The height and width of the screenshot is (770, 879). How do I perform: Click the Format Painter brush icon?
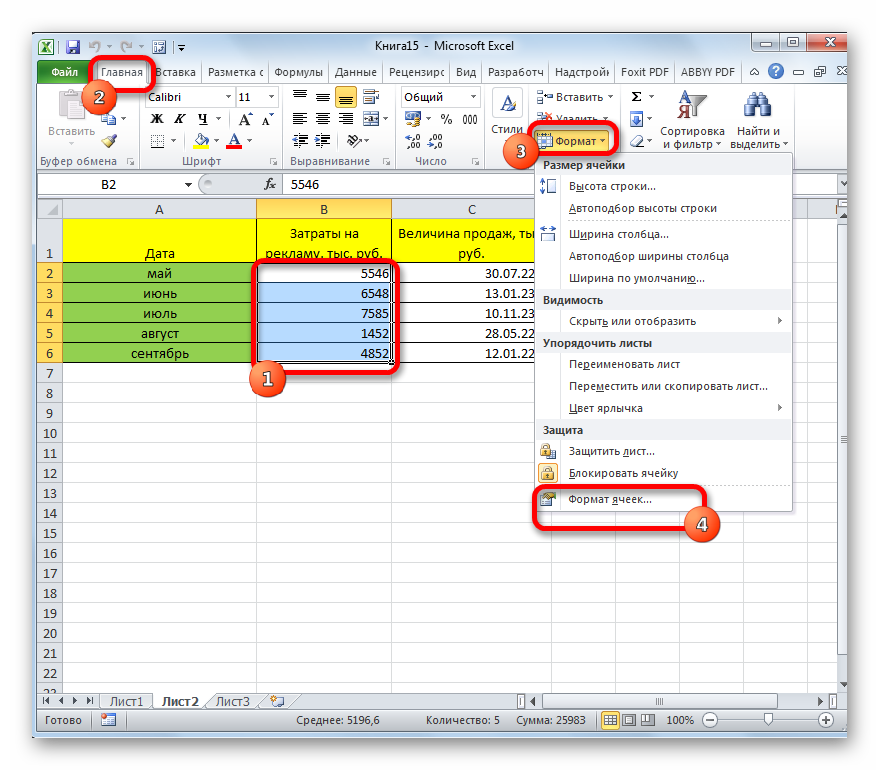109,141
